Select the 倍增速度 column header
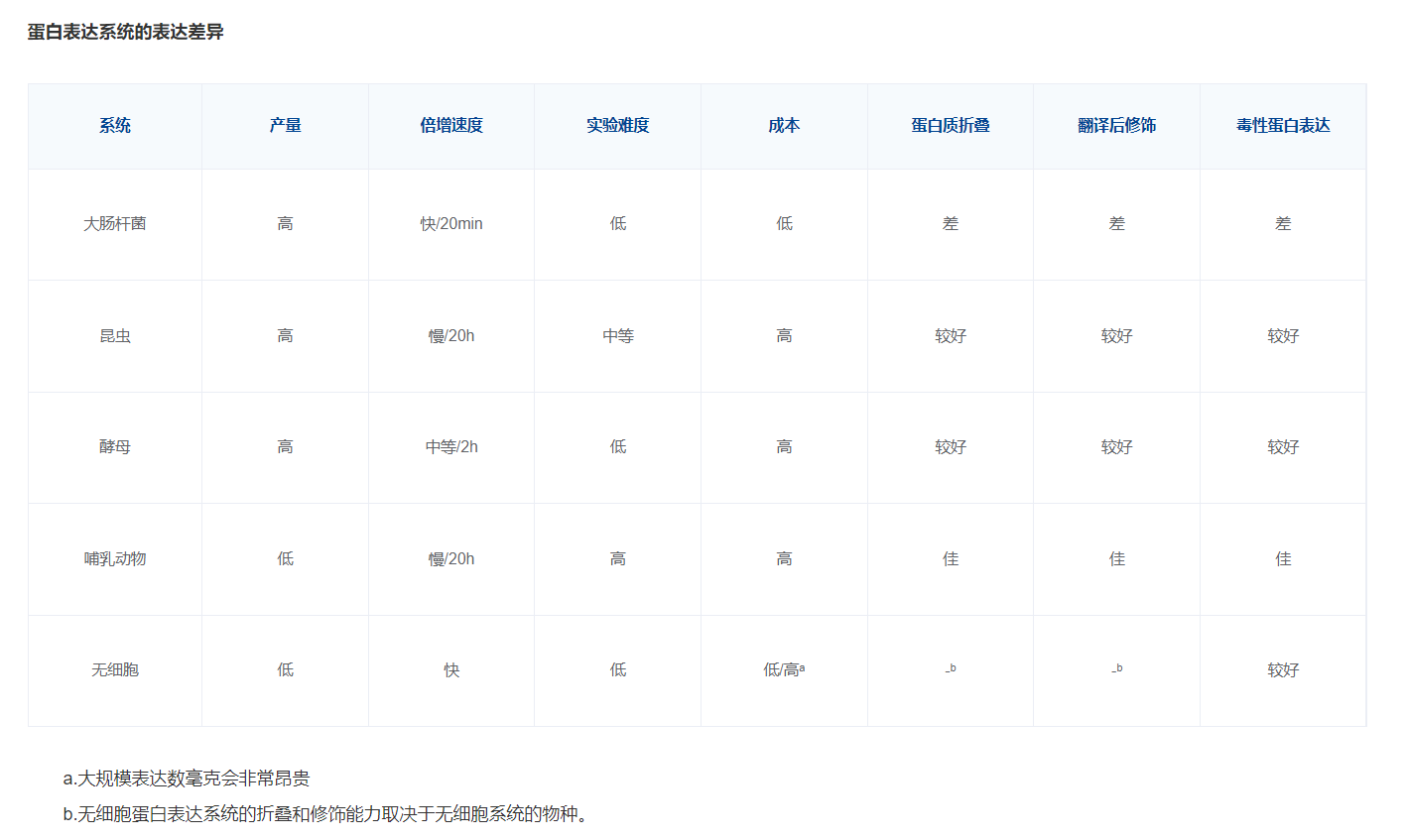Viewport: 1407px width, 840px height. (451, 125)
